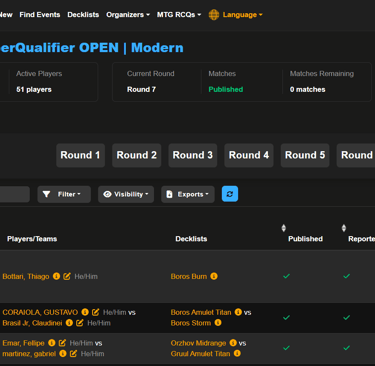Click the "0 matches" remaining value
Viewport: 375px width, 366px height.
[x=307, y=89]
